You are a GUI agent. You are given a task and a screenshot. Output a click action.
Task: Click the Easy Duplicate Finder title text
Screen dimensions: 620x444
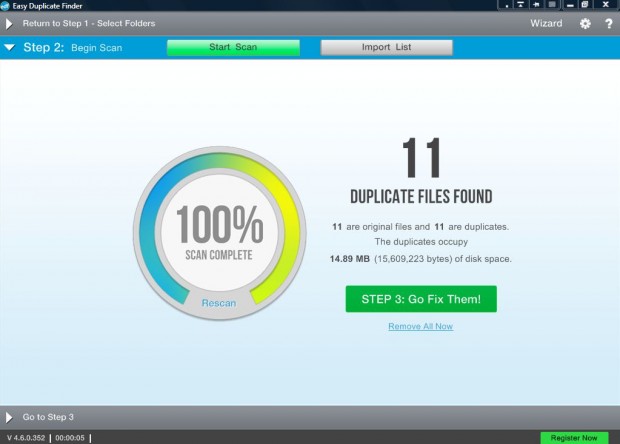pyautogui.click(x=47, y=6)
